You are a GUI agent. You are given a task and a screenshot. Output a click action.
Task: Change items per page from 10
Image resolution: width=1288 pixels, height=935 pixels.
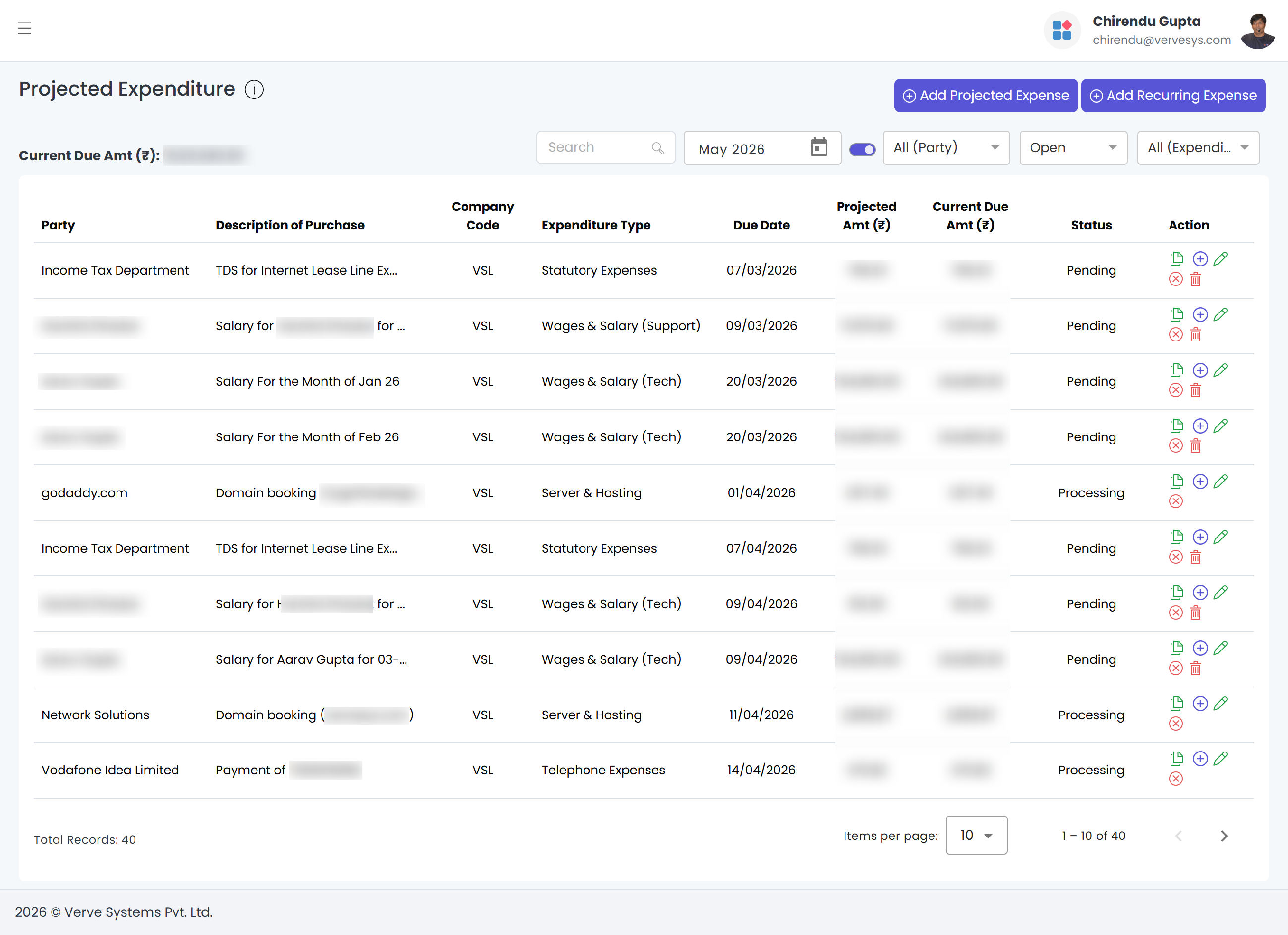tap(976, 835)
